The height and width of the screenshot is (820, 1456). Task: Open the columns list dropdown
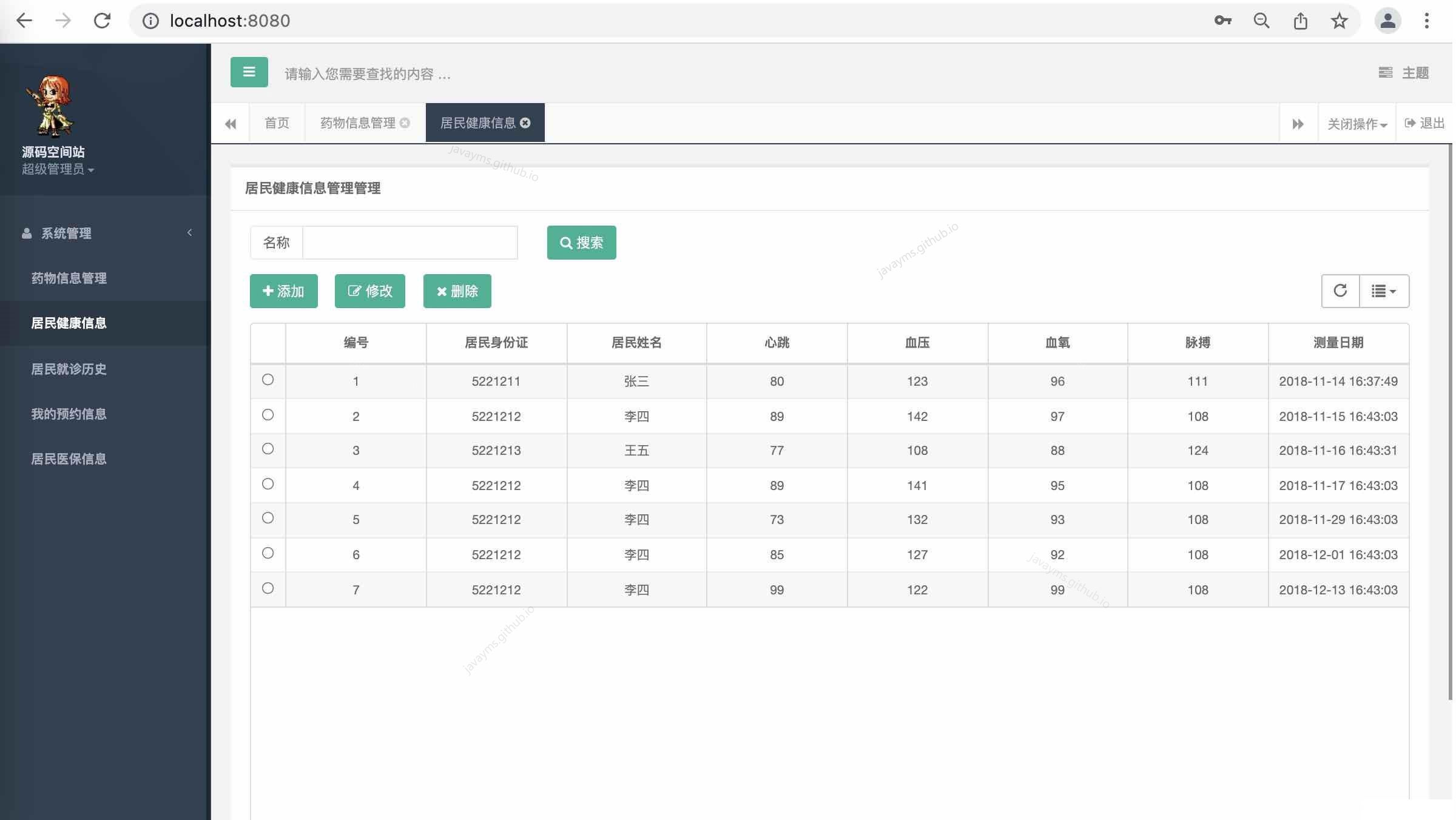pyautogui.click(x=1383, y=291)
